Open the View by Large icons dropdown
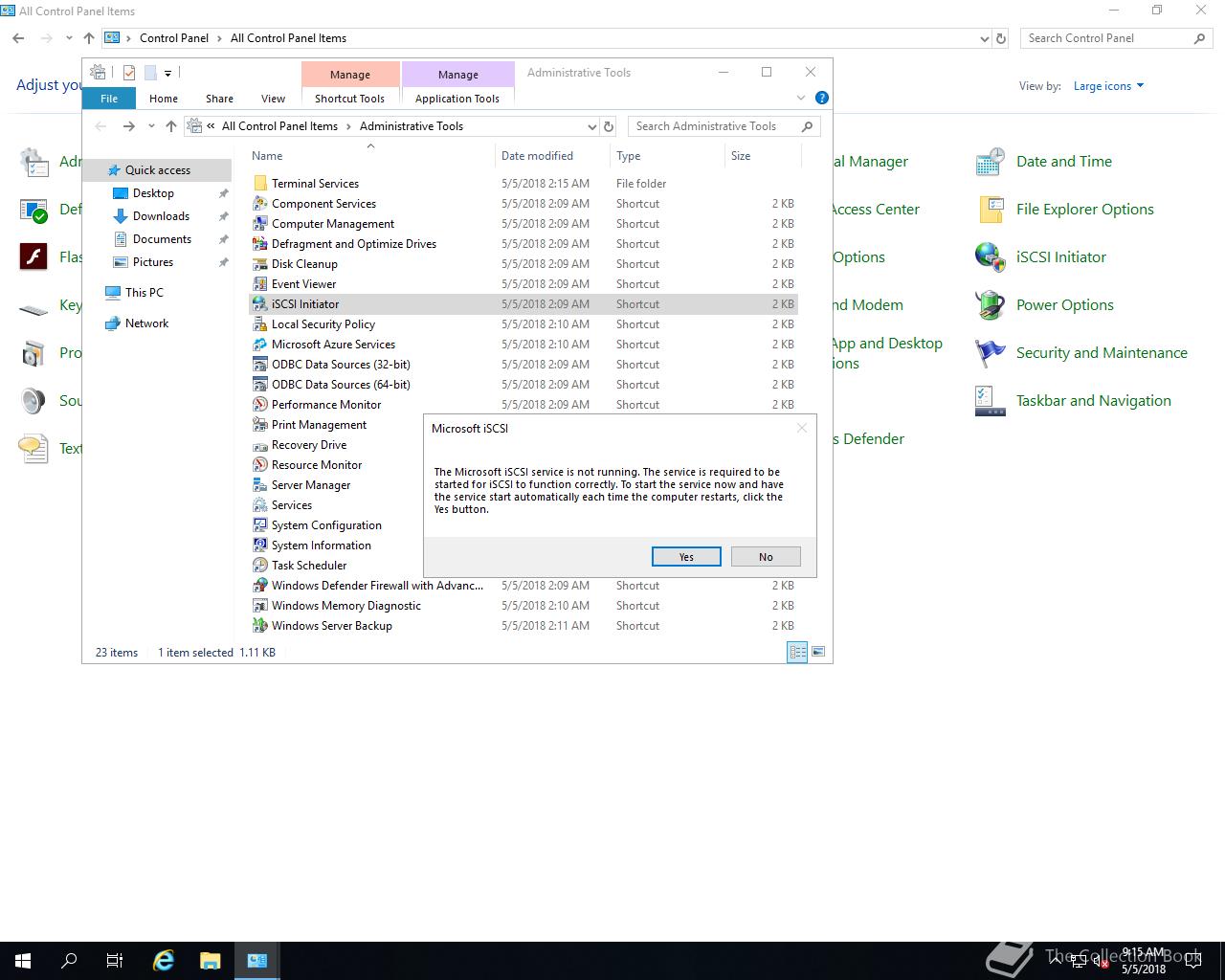The height and width of the screenshot is (980, 1225). tap(1108, 86)
